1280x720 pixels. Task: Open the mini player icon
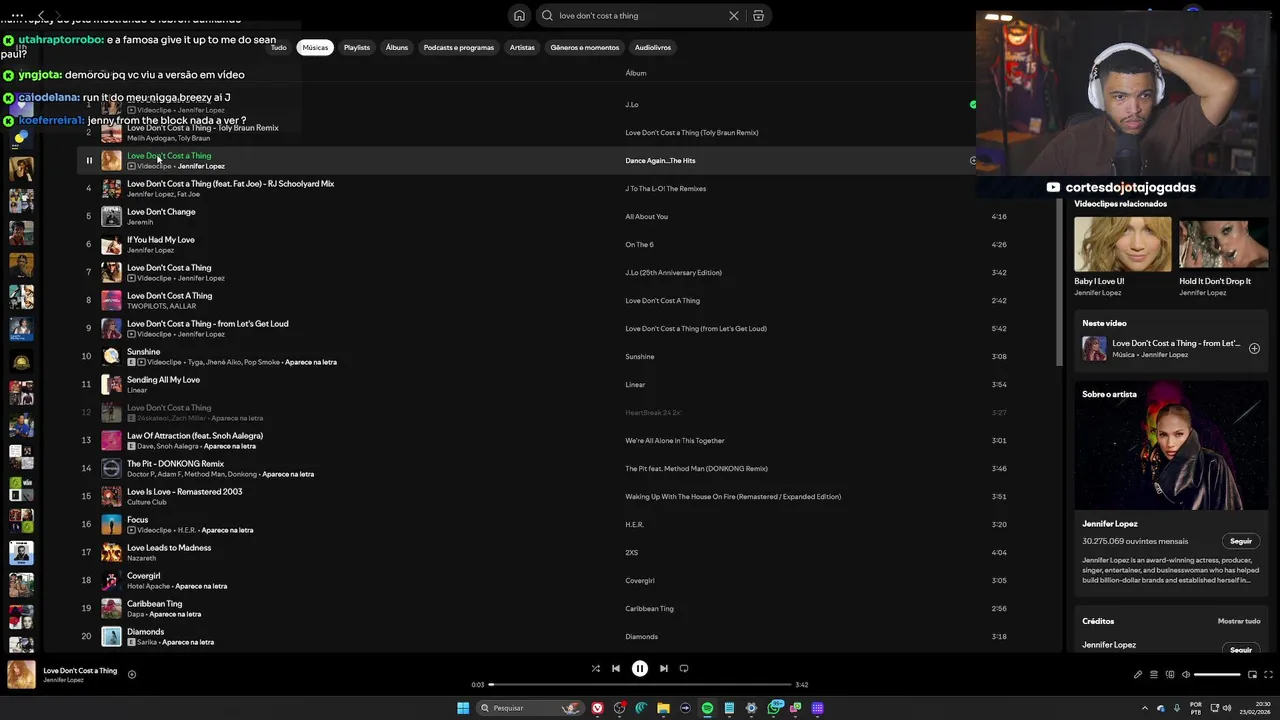[x=1252, y=675]
